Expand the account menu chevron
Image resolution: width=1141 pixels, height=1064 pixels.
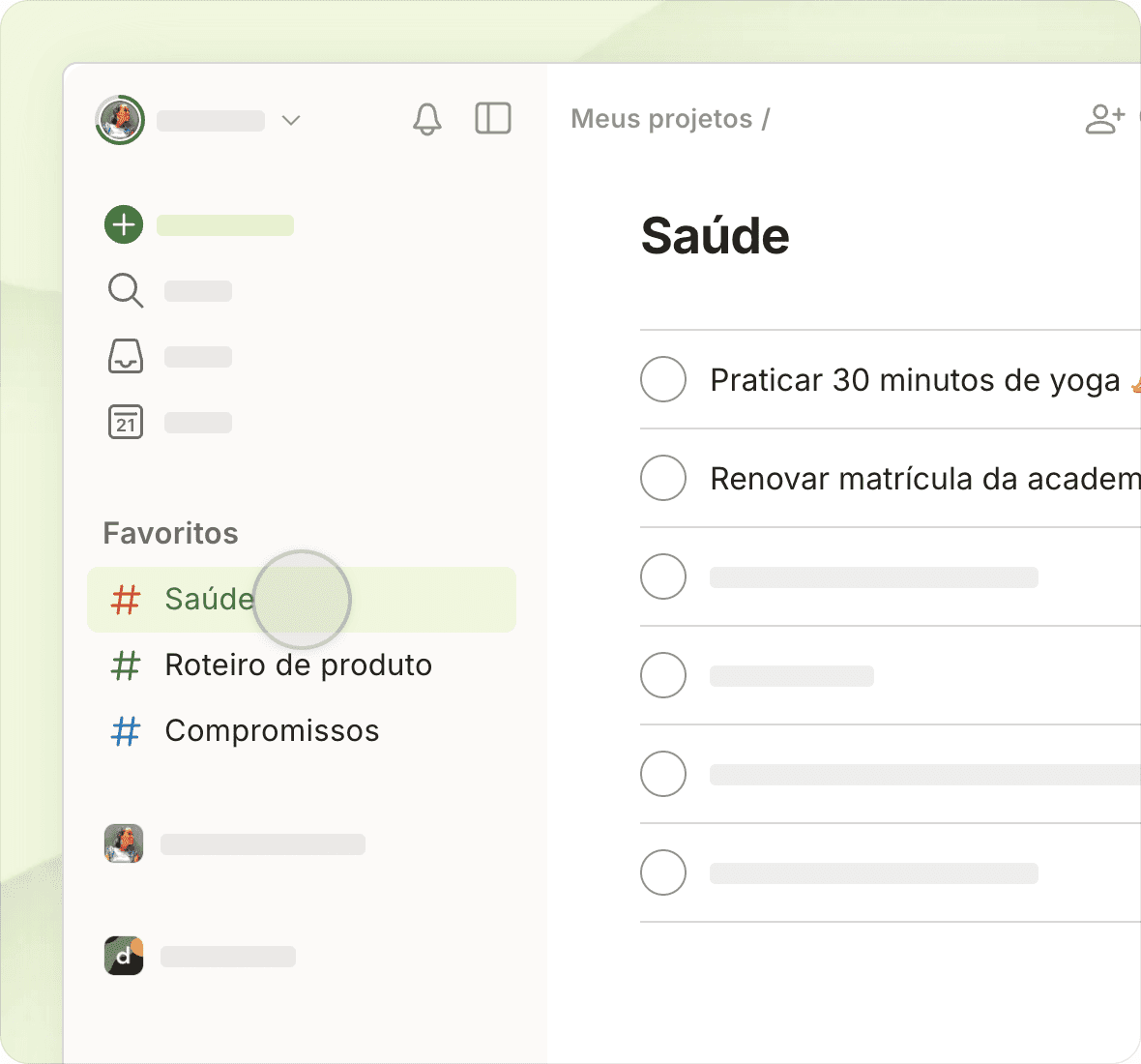pyautogui.click(x=291, y=120)
